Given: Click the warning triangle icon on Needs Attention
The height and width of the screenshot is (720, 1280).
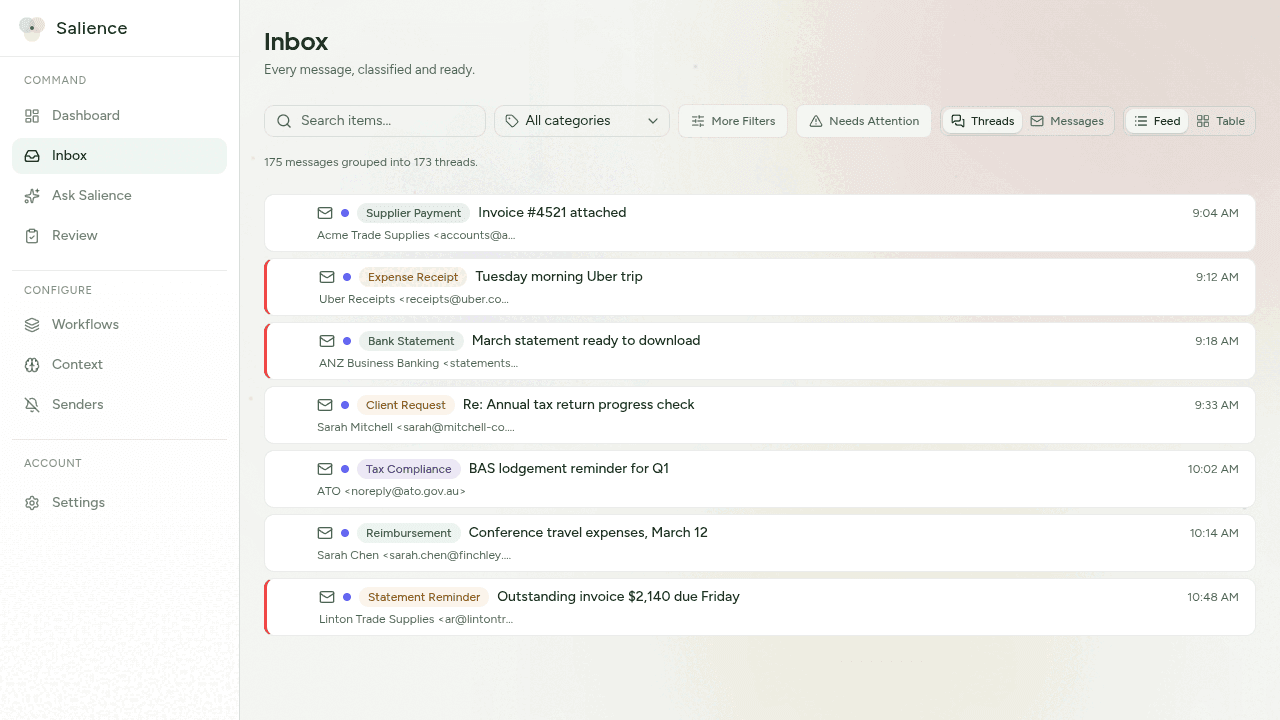Looking at the screenshot, I should 816,121.
